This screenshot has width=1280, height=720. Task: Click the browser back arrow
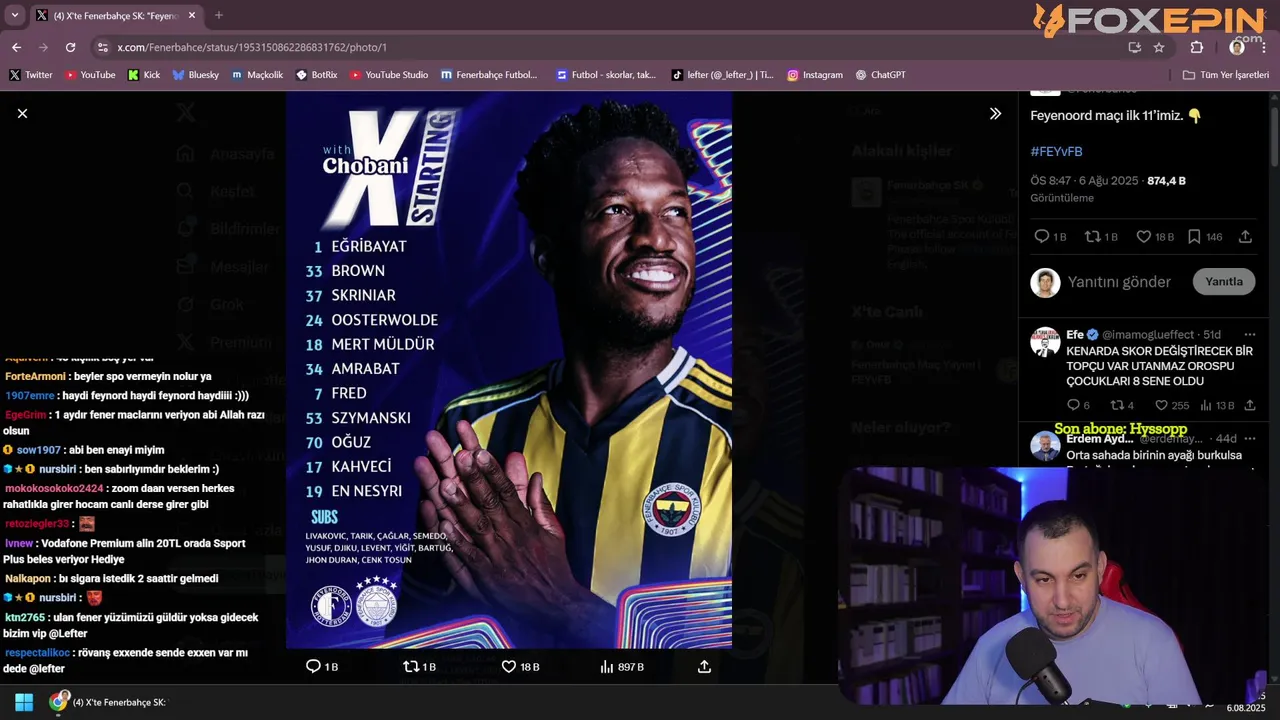tap(16, 47)
